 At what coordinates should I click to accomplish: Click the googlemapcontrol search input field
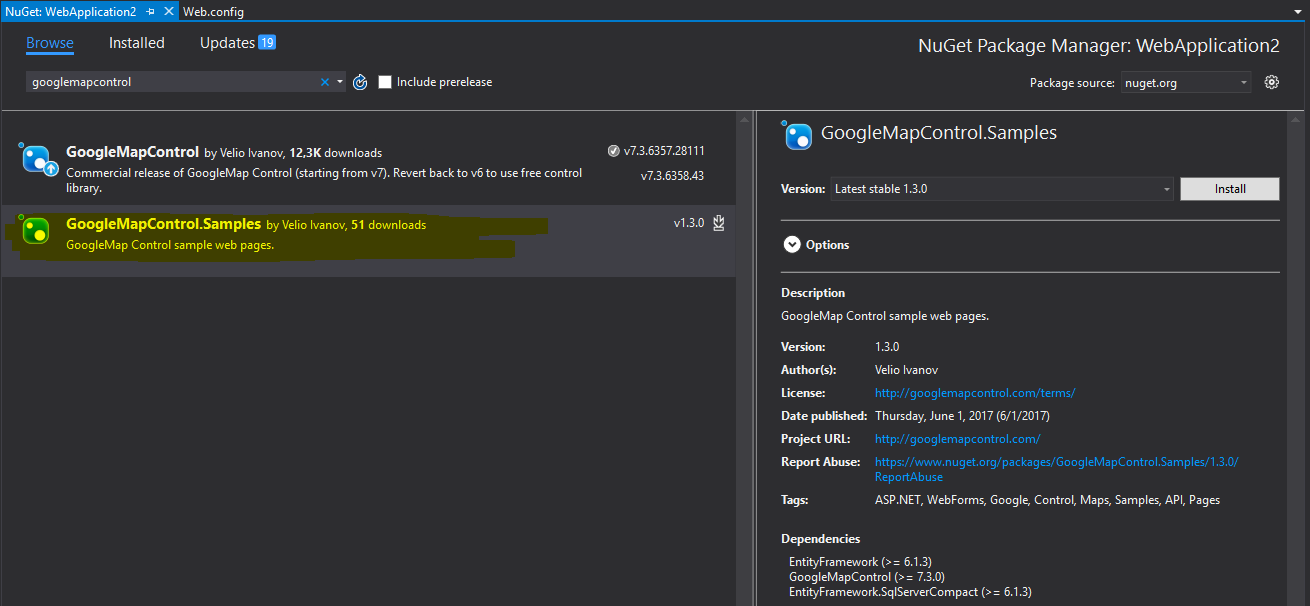[170, 82]
